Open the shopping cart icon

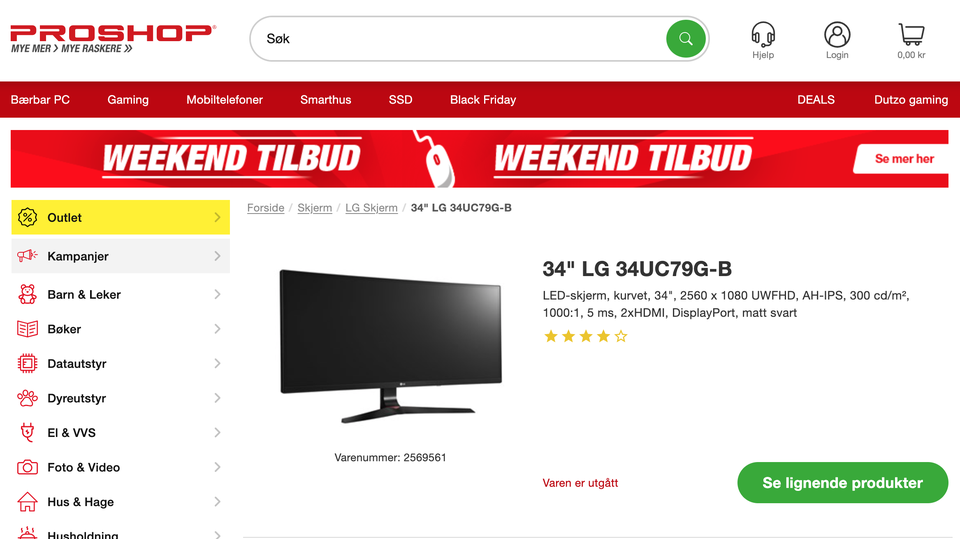911,34
